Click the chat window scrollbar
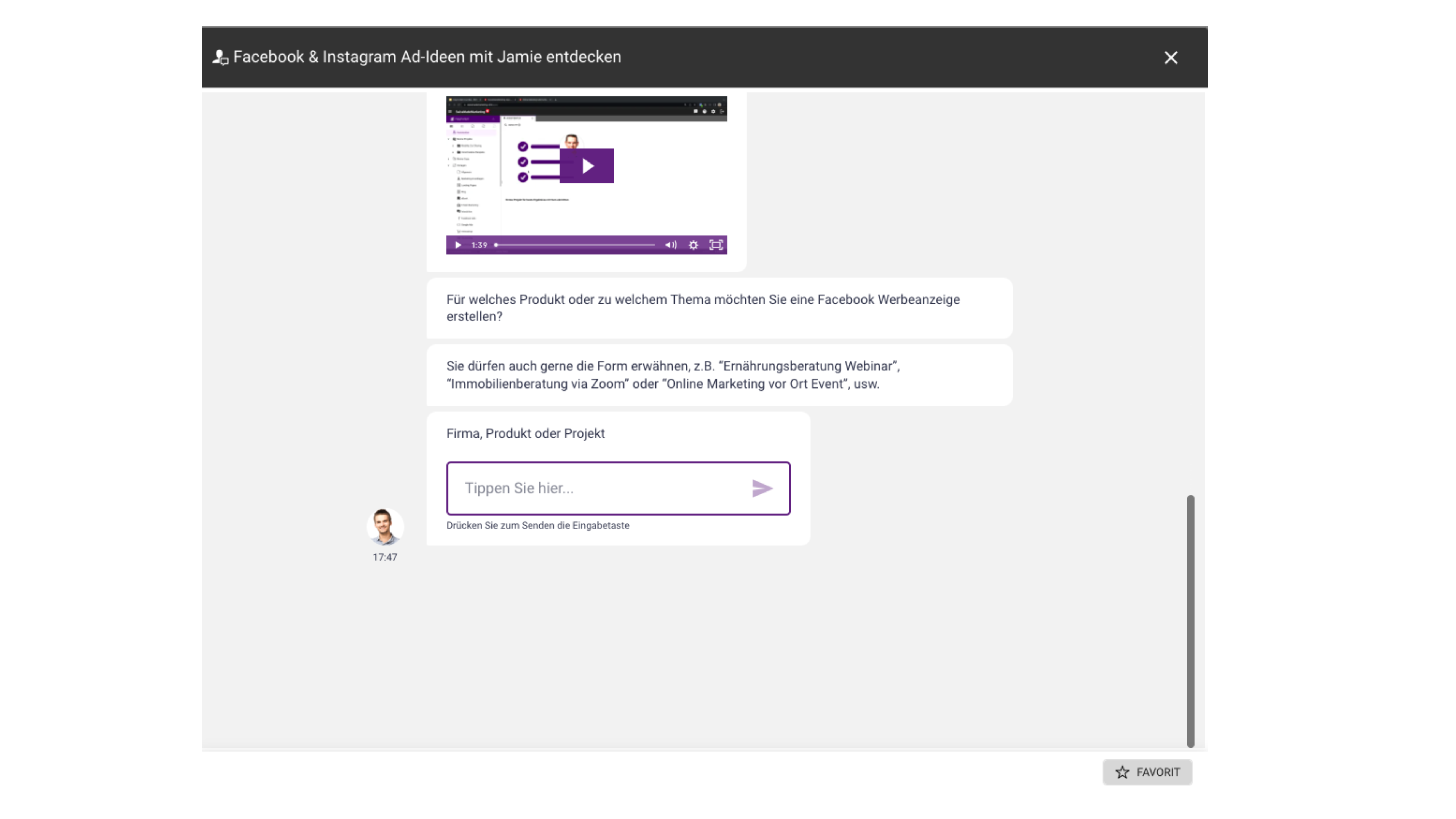Viewport: 1456px width, 819px height. [x=1190, y=621]
